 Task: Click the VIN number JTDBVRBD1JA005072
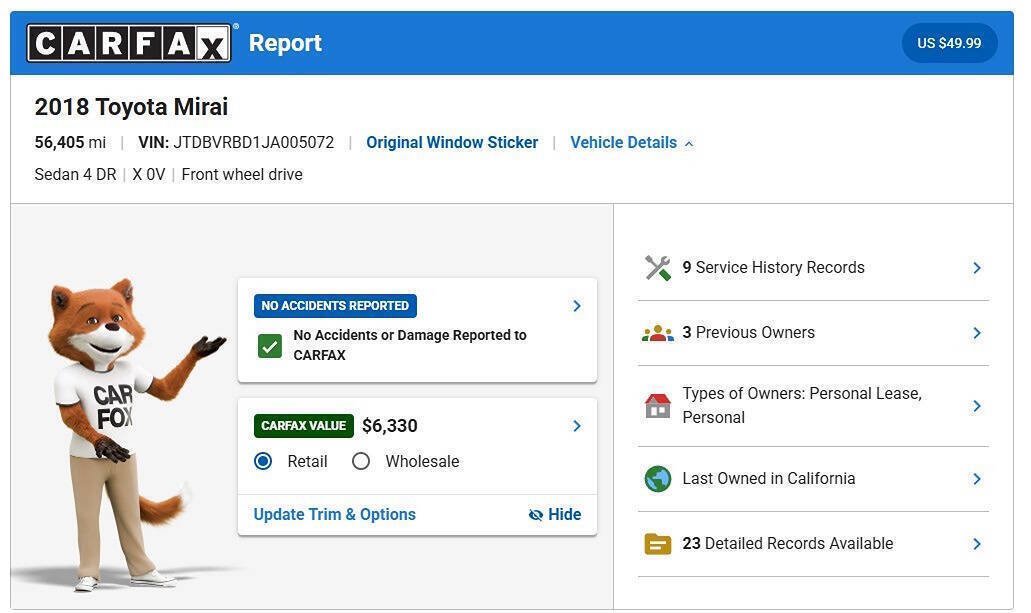click(253, 143)
